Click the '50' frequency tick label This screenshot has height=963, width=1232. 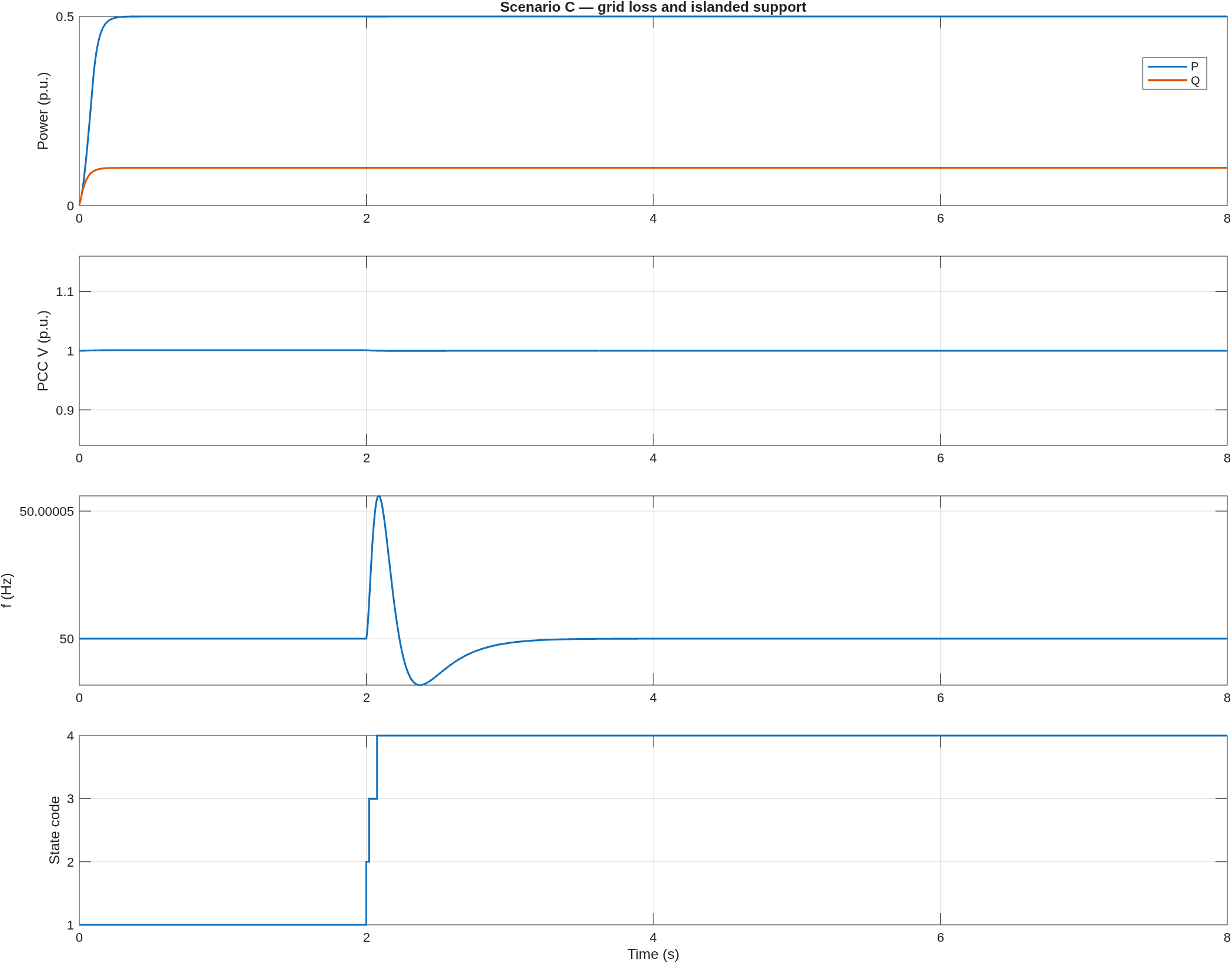pos(66,639)
